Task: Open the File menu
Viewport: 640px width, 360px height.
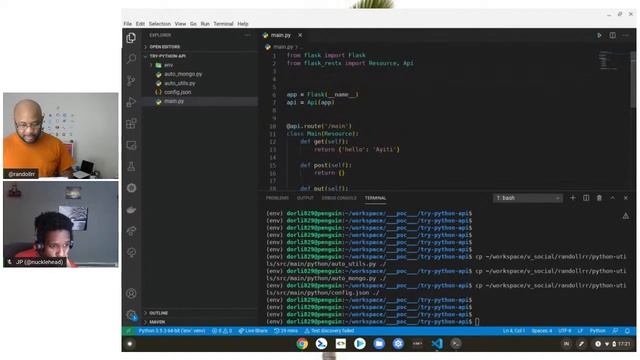Action: tap(128, 24)
